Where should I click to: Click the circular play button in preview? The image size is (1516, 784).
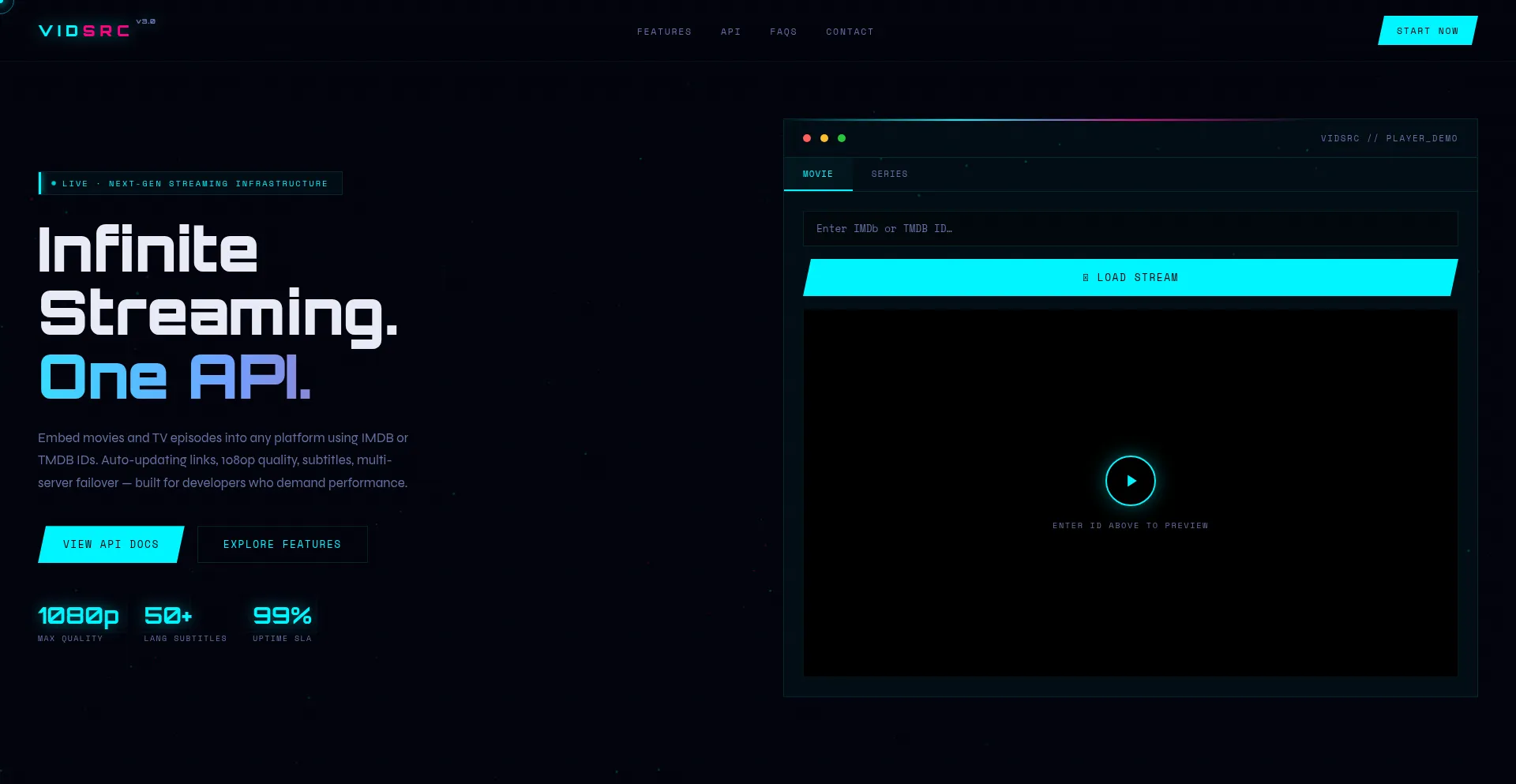[1130, 481]
